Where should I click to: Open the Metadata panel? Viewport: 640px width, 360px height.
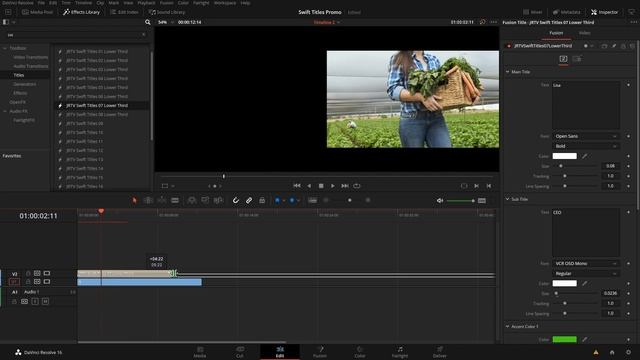pyautogui.click(x=567, y=12)
